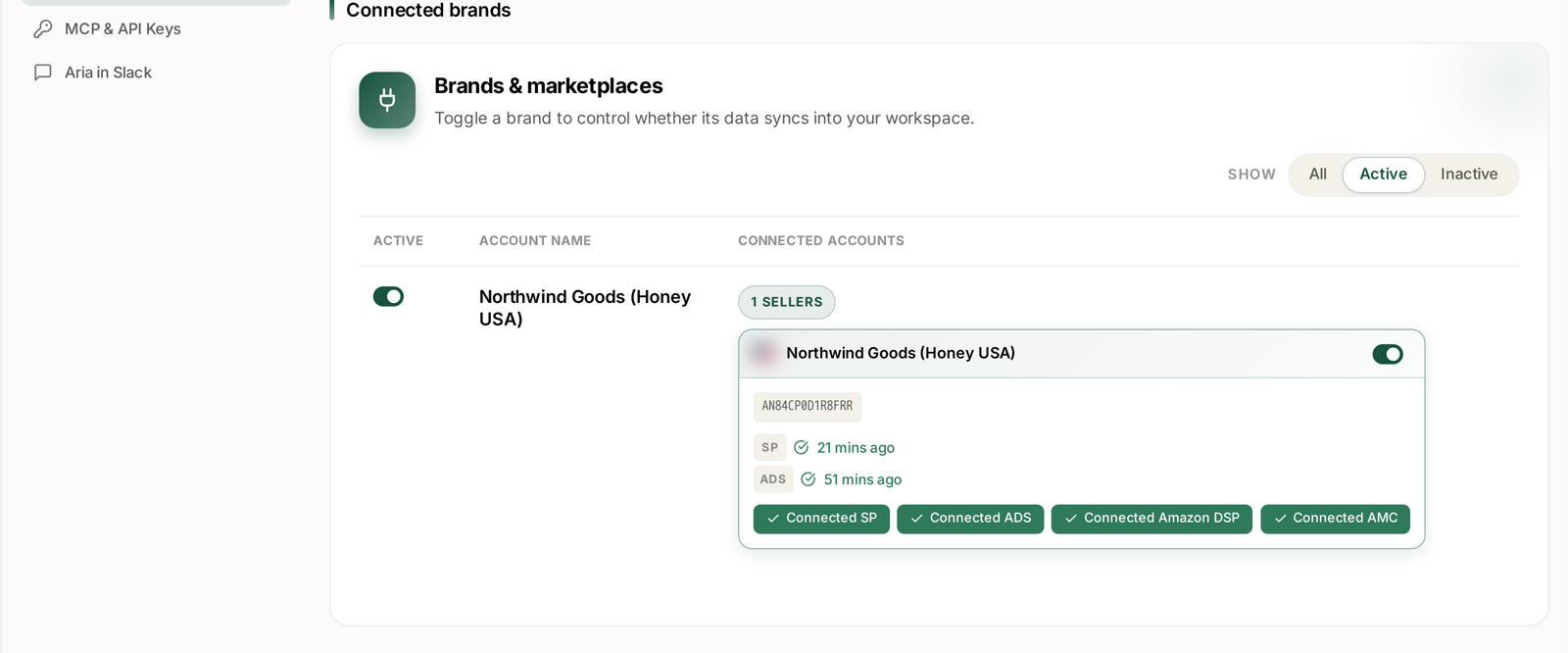The height and width of the screenshot is (653, 1568).
Task: Click the Northwind Goods account name in the table row
Action: 585,308
